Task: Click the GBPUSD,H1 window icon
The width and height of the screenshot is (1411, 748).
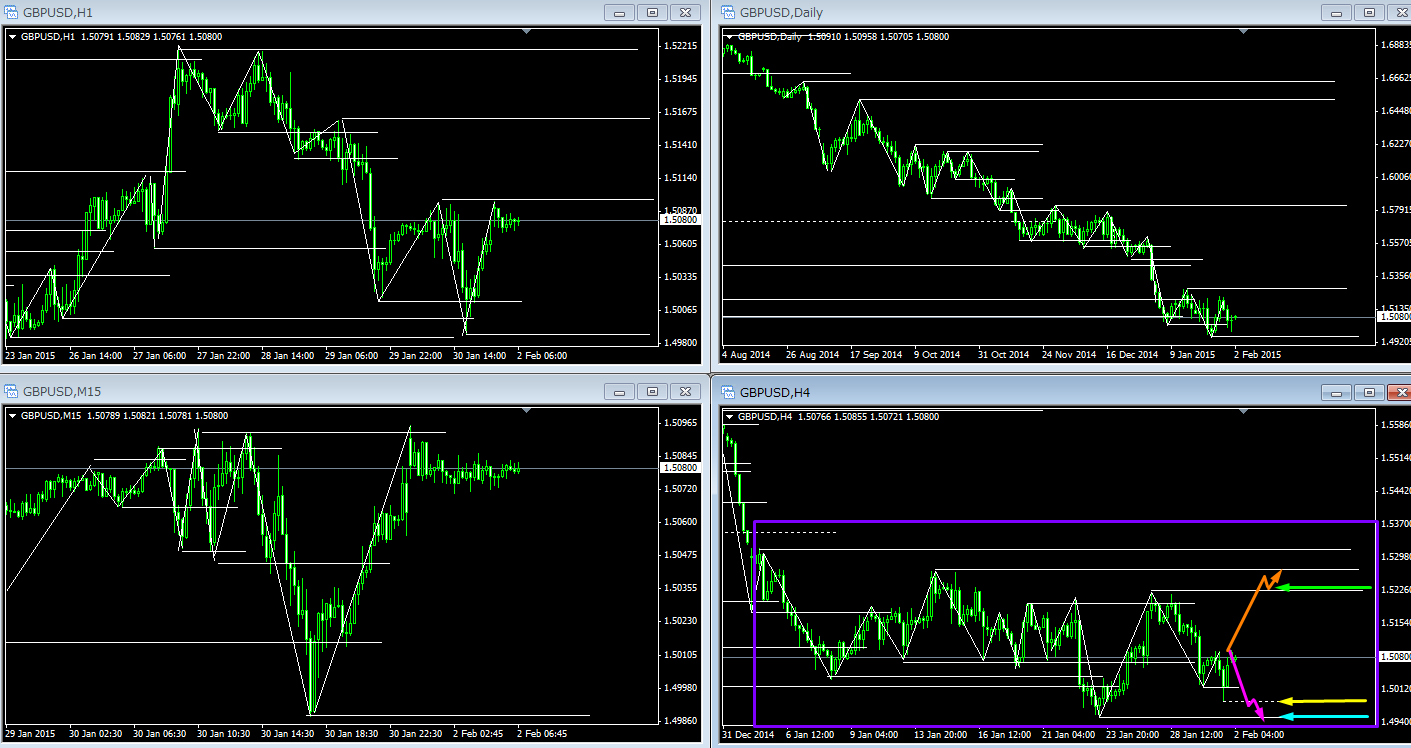Action: [11, 13]
